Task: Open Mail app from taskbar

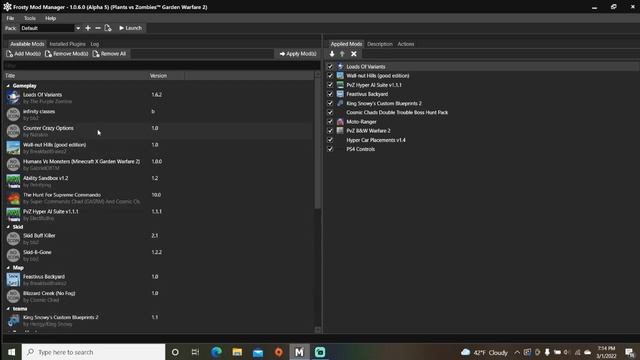Action: pos(258,352)
